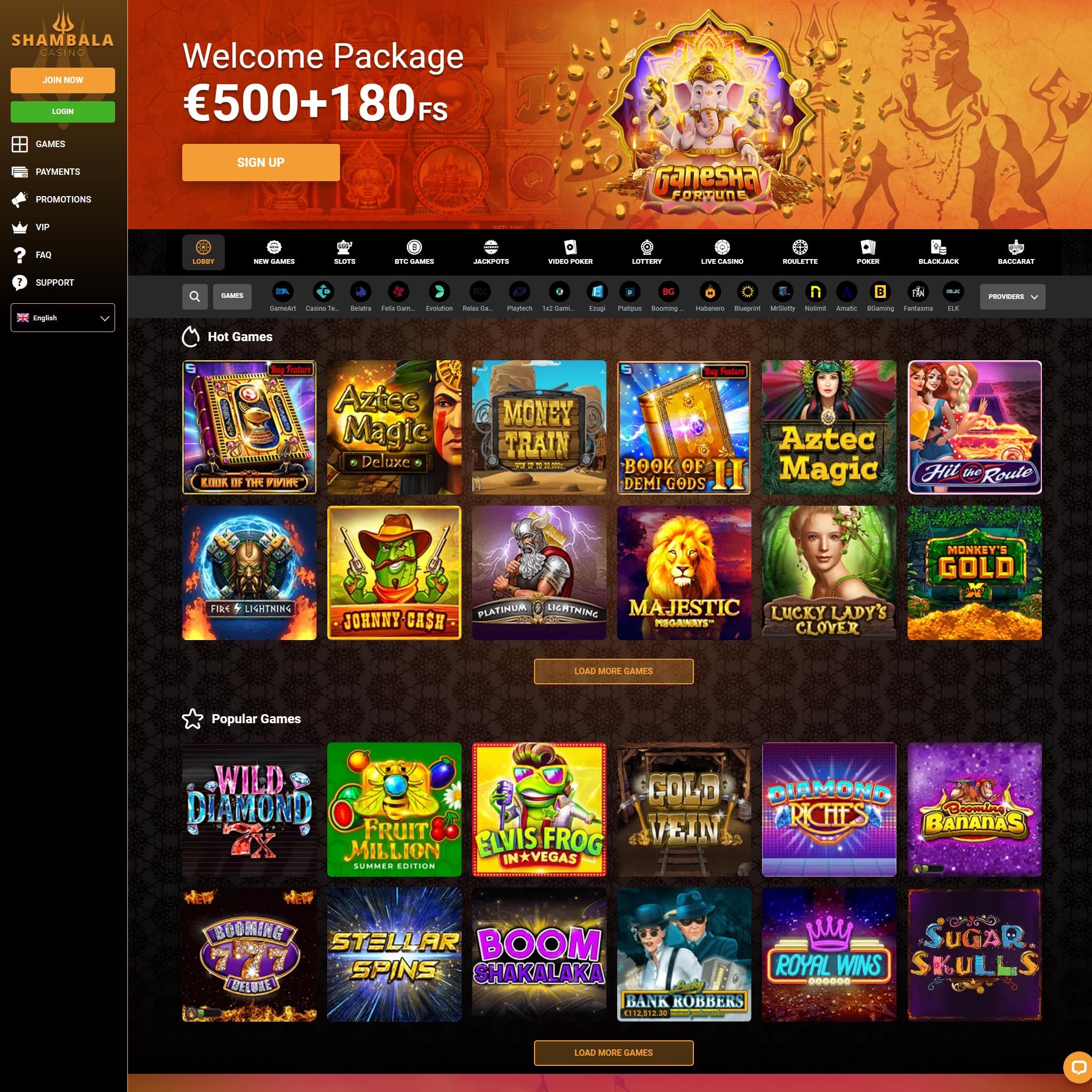The image size is (1092, 1092).
Task: Choose the Evolution provider icon
Action: tap(439, 292)
